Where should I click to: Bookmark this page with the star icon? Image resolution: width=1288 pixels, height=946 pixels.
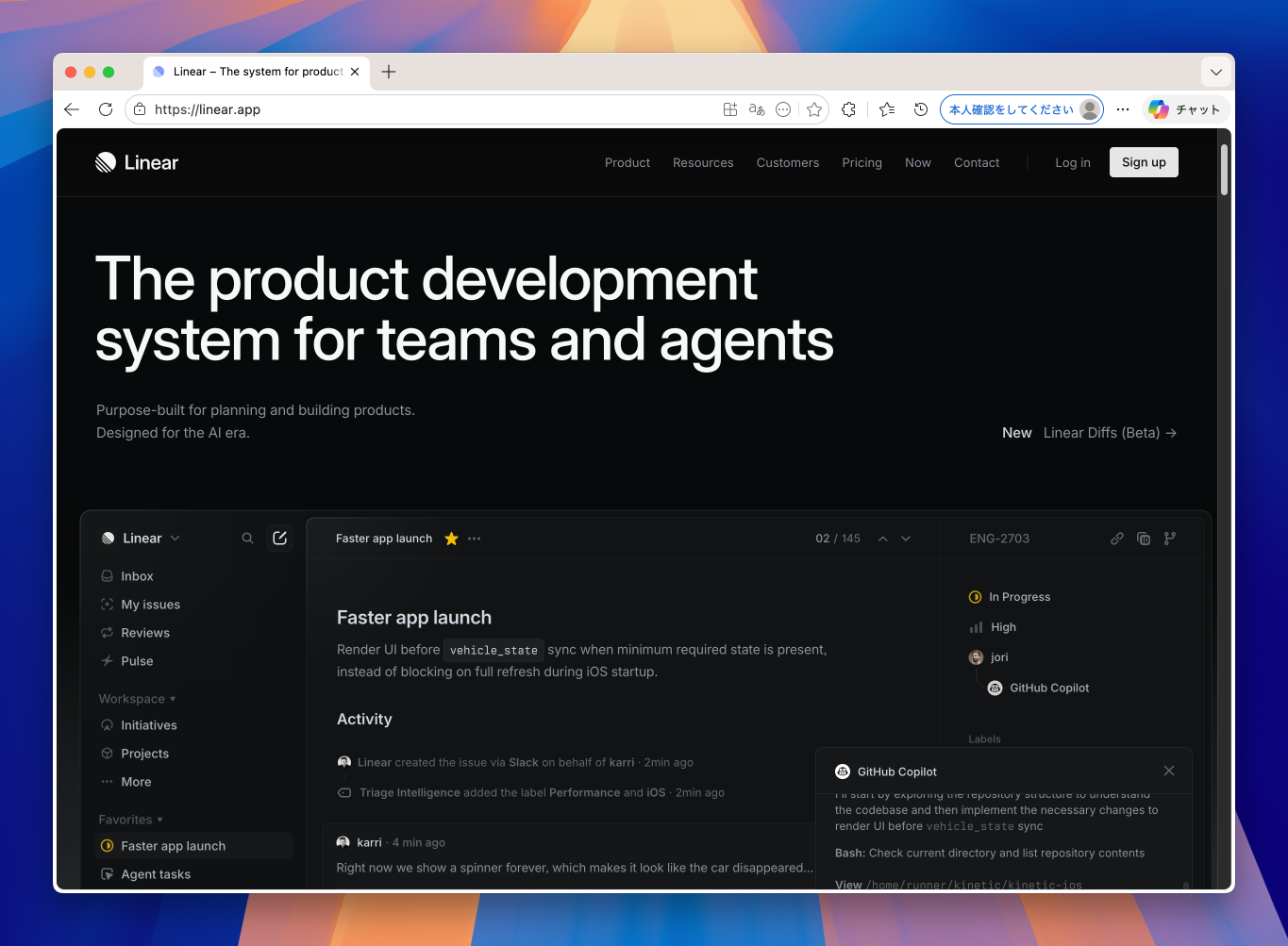(x=814, y=109)
